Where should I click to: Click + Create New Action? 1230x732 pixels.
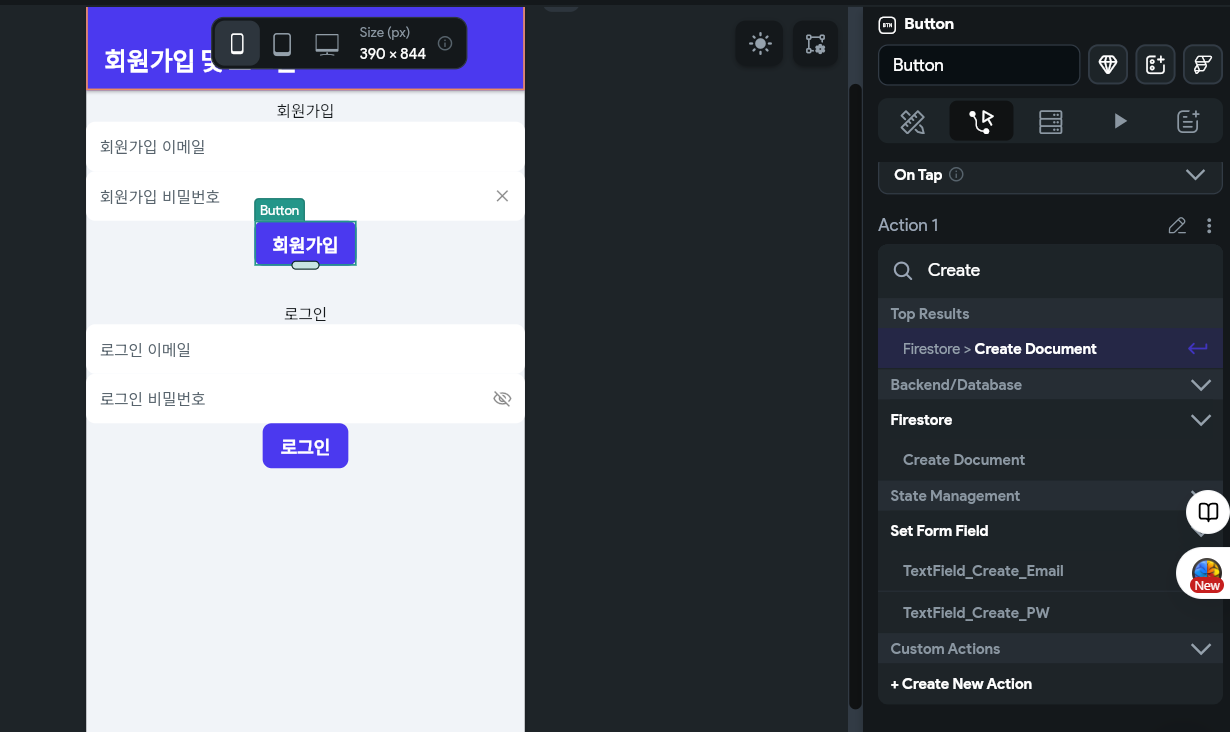point(961,684)
